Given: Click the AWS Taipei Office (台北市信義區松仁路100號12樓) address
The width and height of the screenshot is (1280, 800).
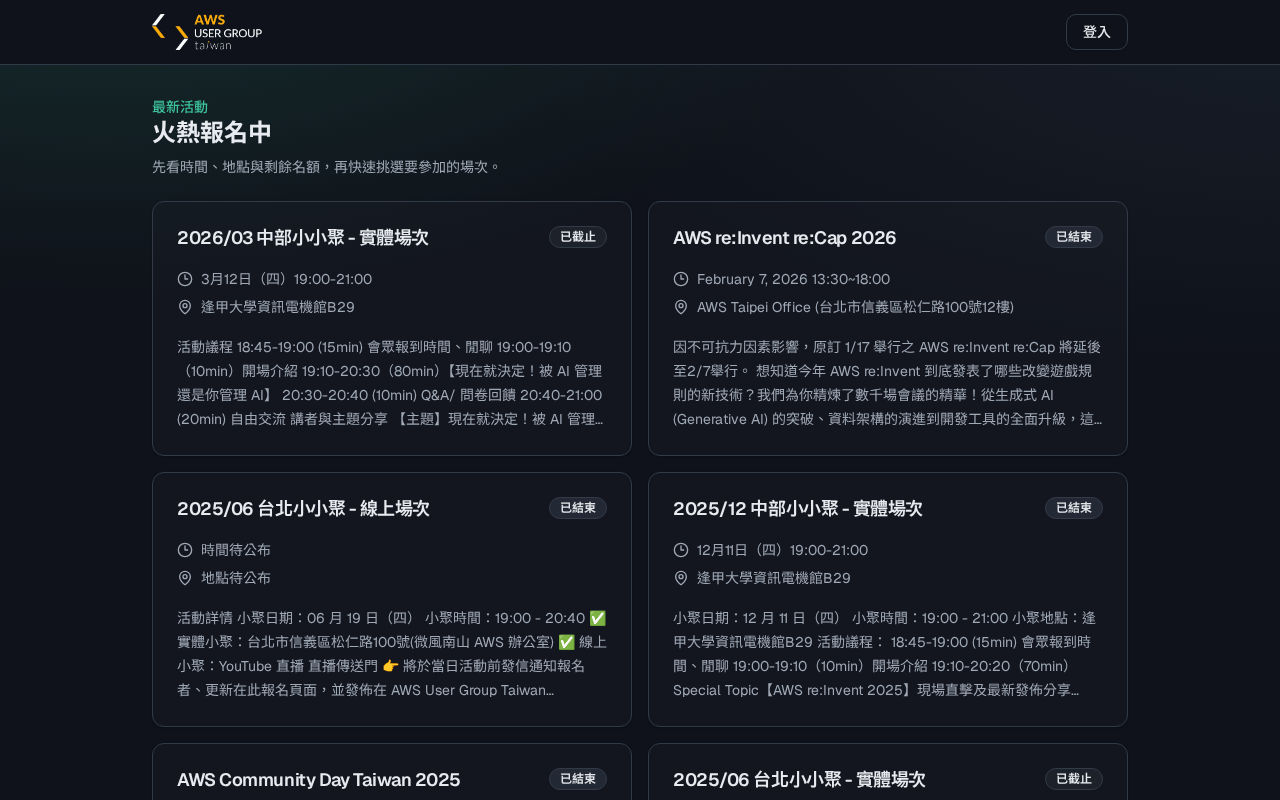Looking at the screenshot, I should point(855,307).
